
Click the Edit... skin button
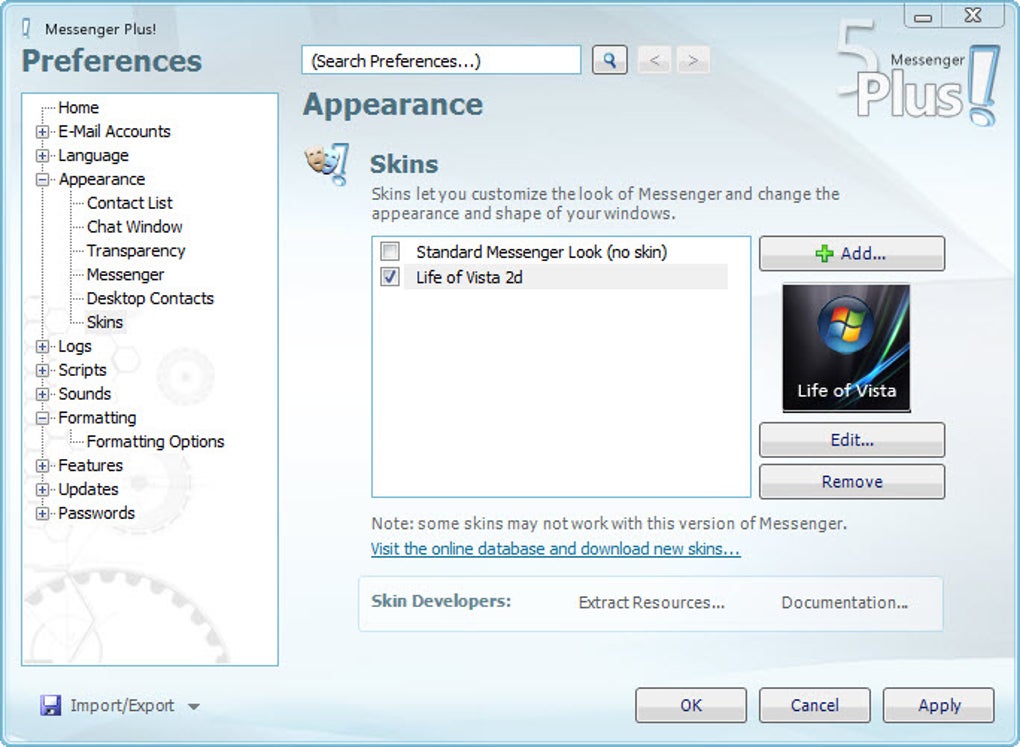852,440
